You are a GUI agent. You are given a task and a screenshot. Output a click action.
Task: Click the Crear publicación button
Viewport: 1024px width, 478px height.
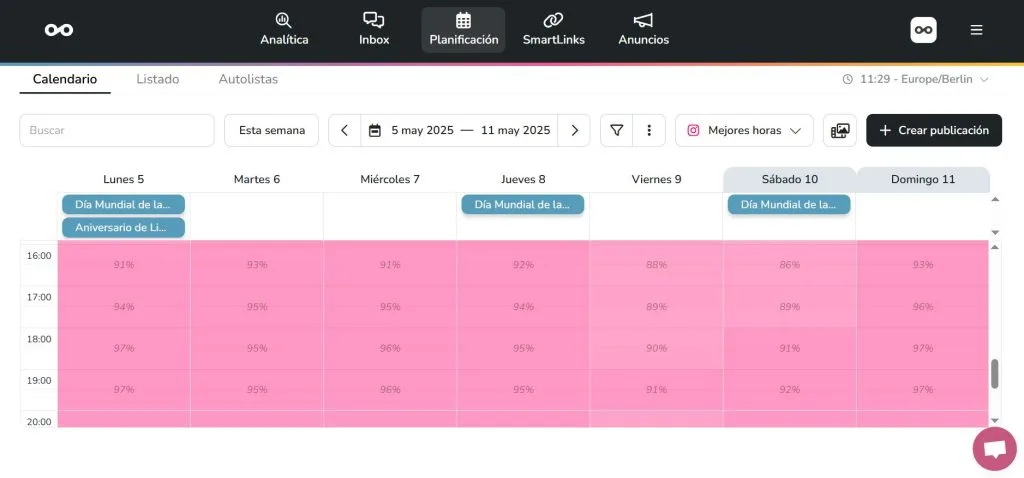[x=934, y=130]
